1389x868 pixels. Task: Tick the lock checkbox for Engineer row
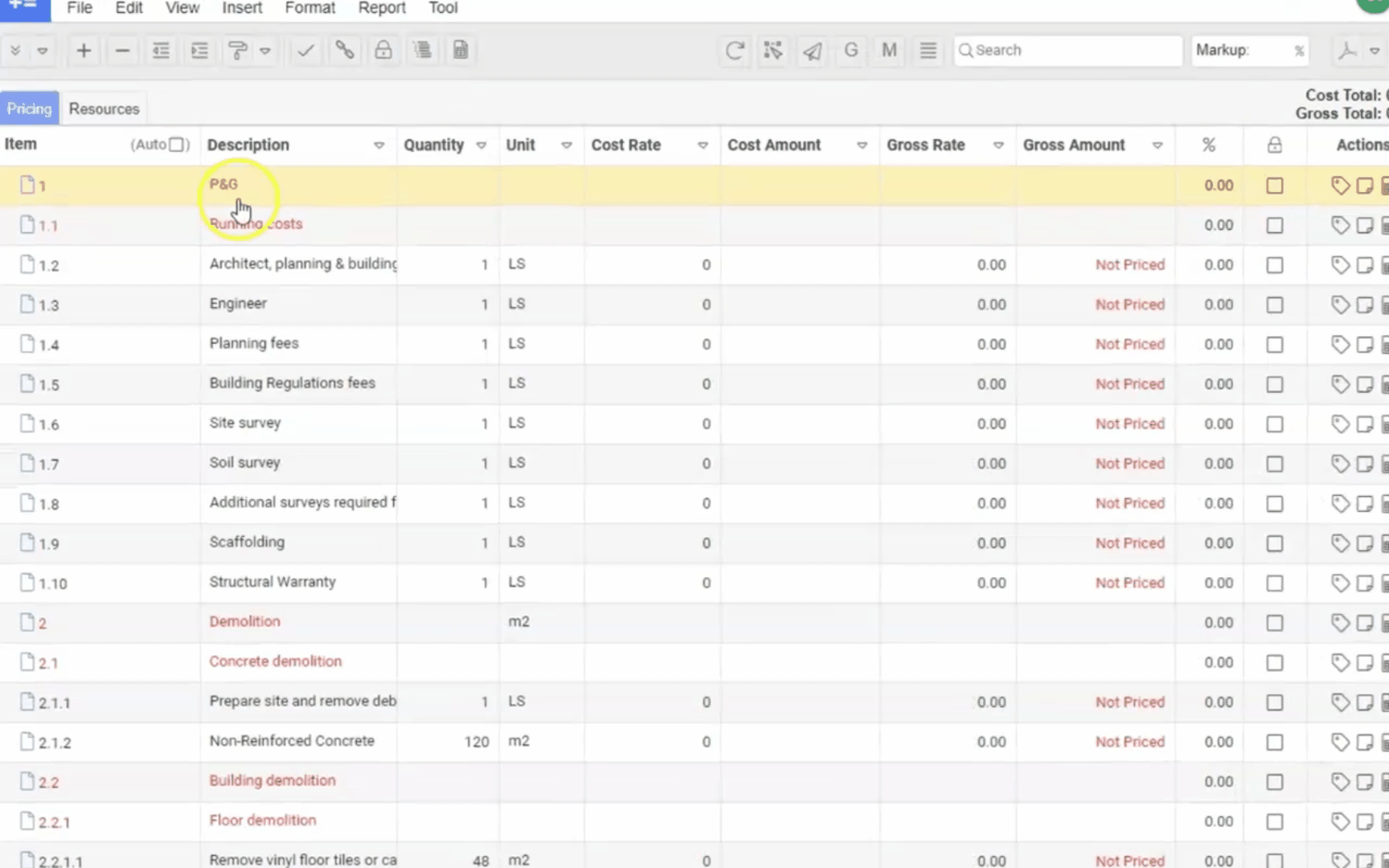coord(1275,305)
